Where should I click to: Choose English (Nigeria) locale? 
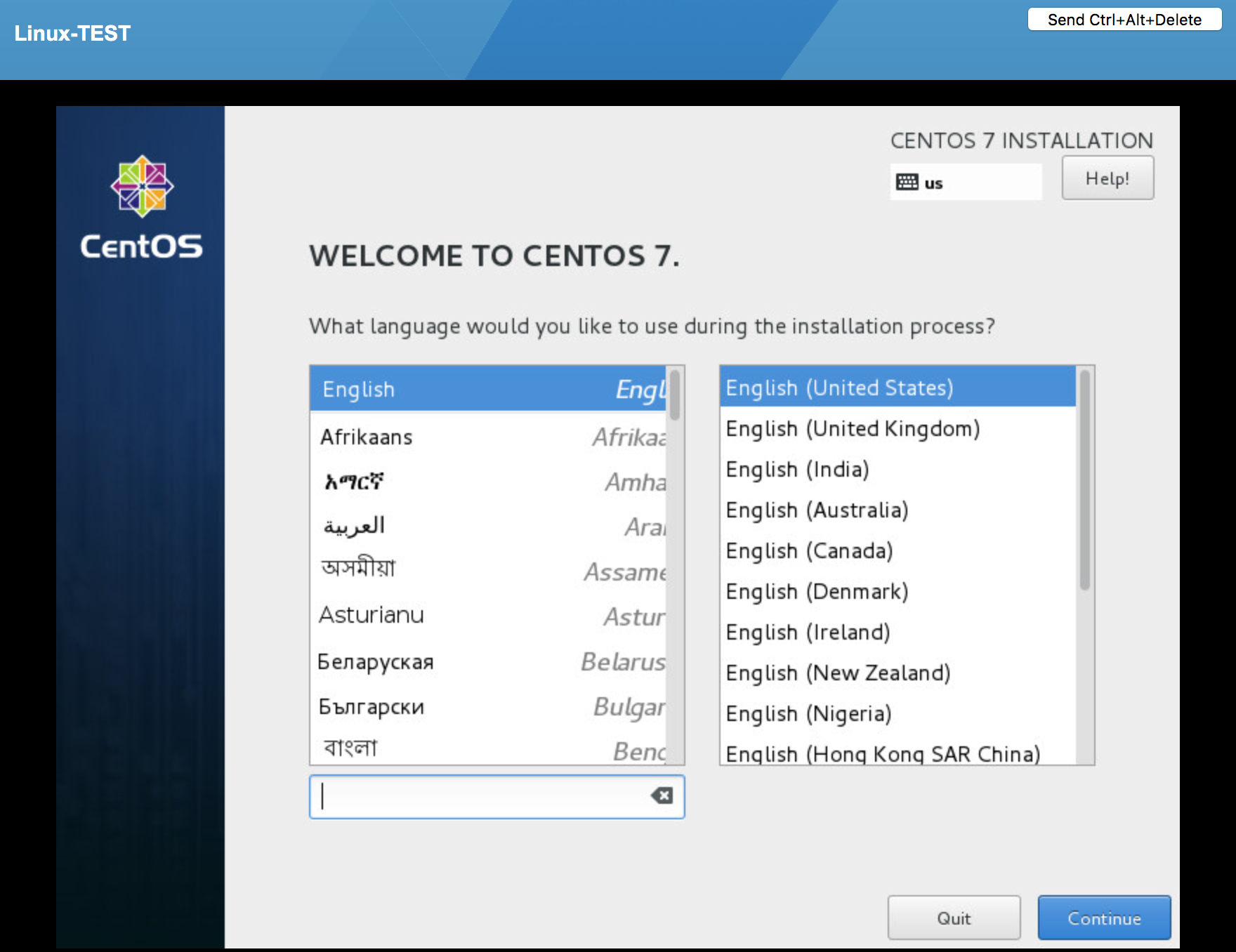(898, 713)
